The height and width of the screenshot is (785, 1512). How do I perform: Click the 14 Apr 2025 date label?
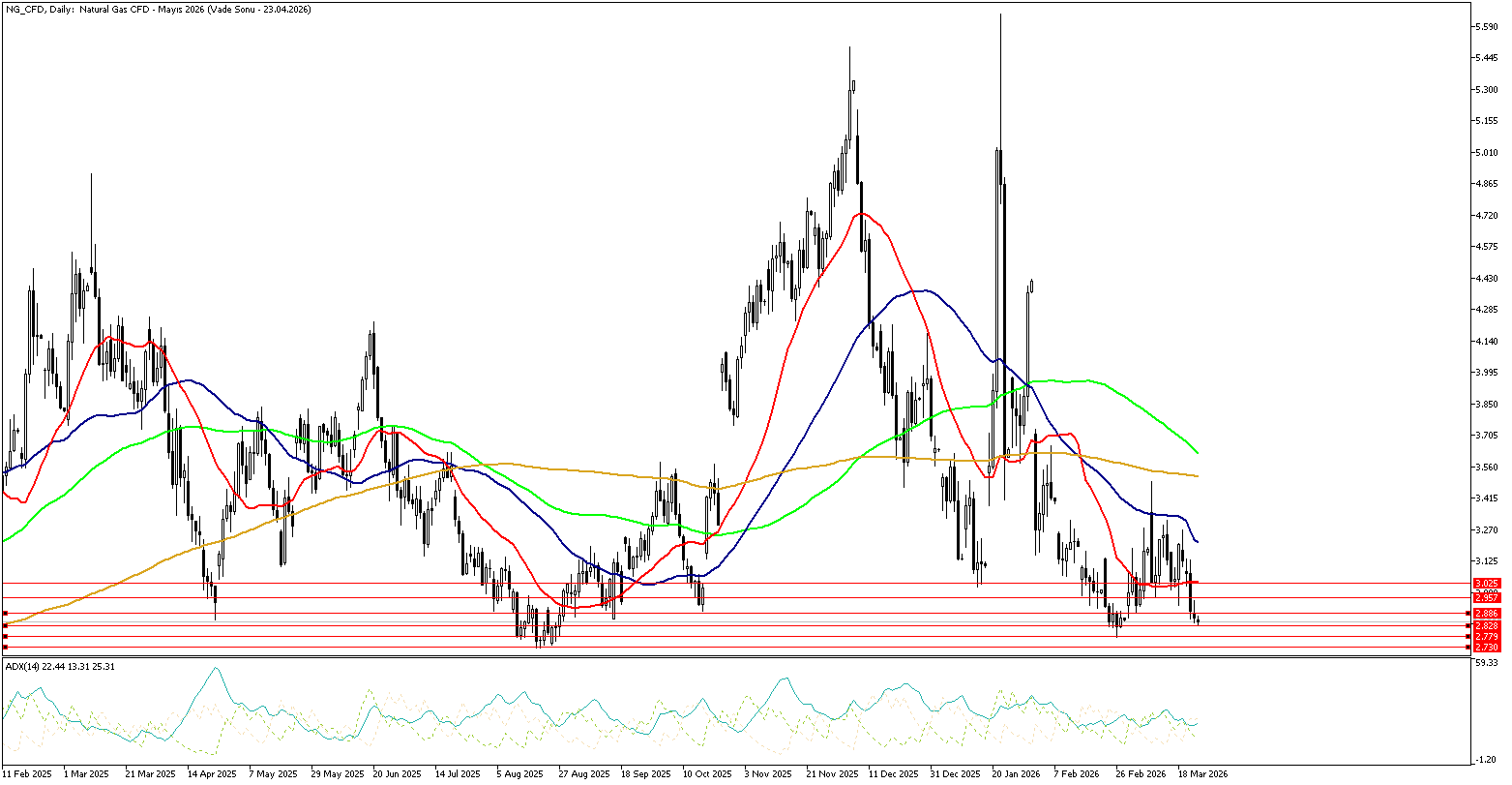[x=212, y=774]
